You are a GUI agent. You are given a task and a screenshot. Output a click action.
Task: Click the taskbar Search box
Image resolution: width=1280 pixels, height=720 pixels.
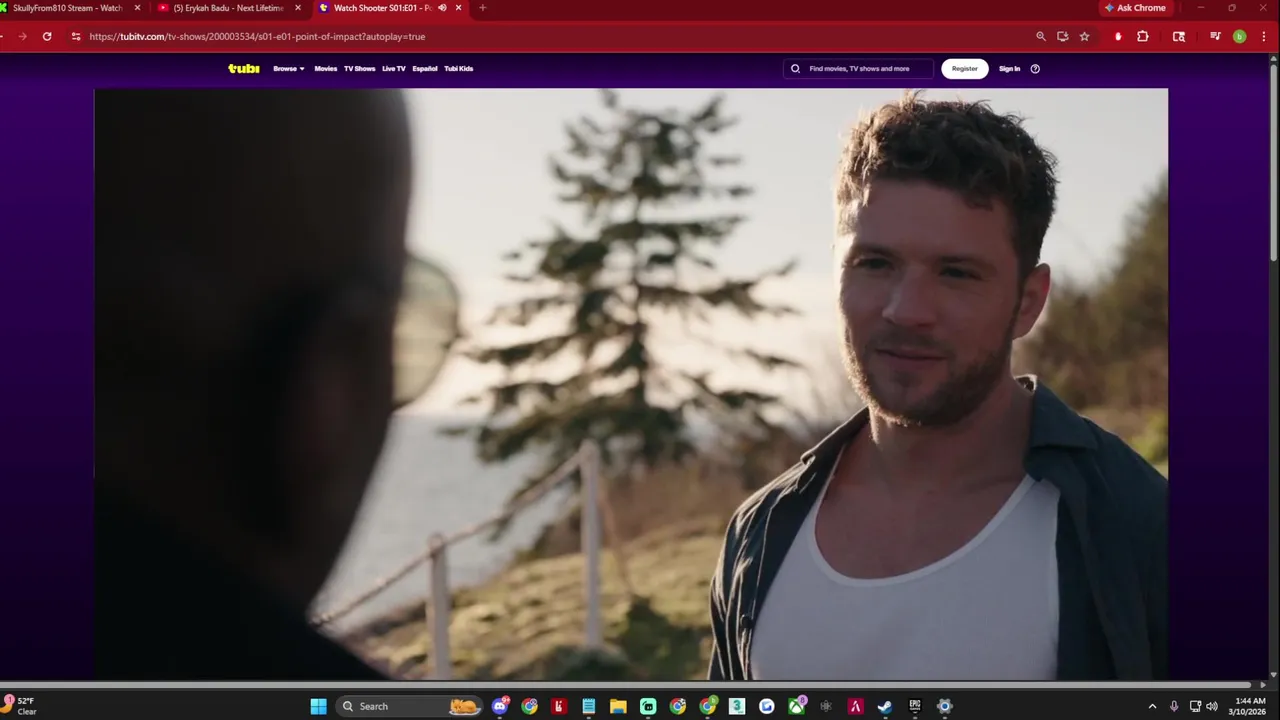coord(410,707)
